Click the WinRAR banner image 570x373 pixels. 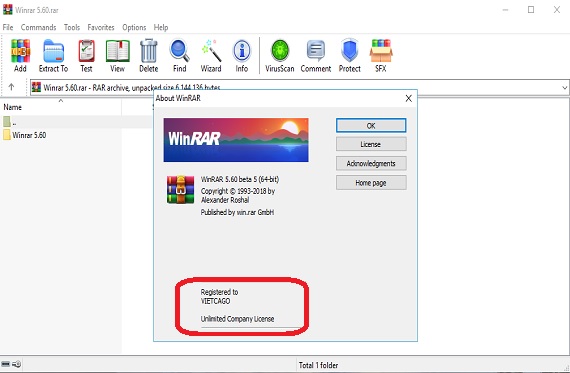[x=236, y=140]
